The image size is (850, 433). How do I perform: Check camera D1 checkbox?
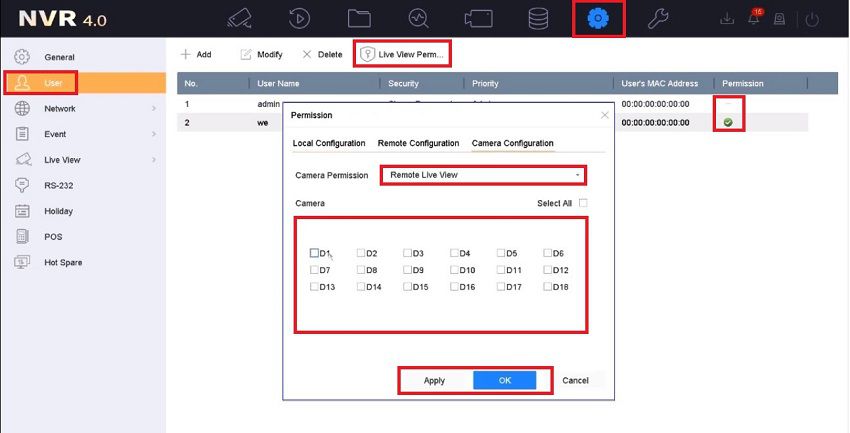pyautogui.click(x=314, y=253)
